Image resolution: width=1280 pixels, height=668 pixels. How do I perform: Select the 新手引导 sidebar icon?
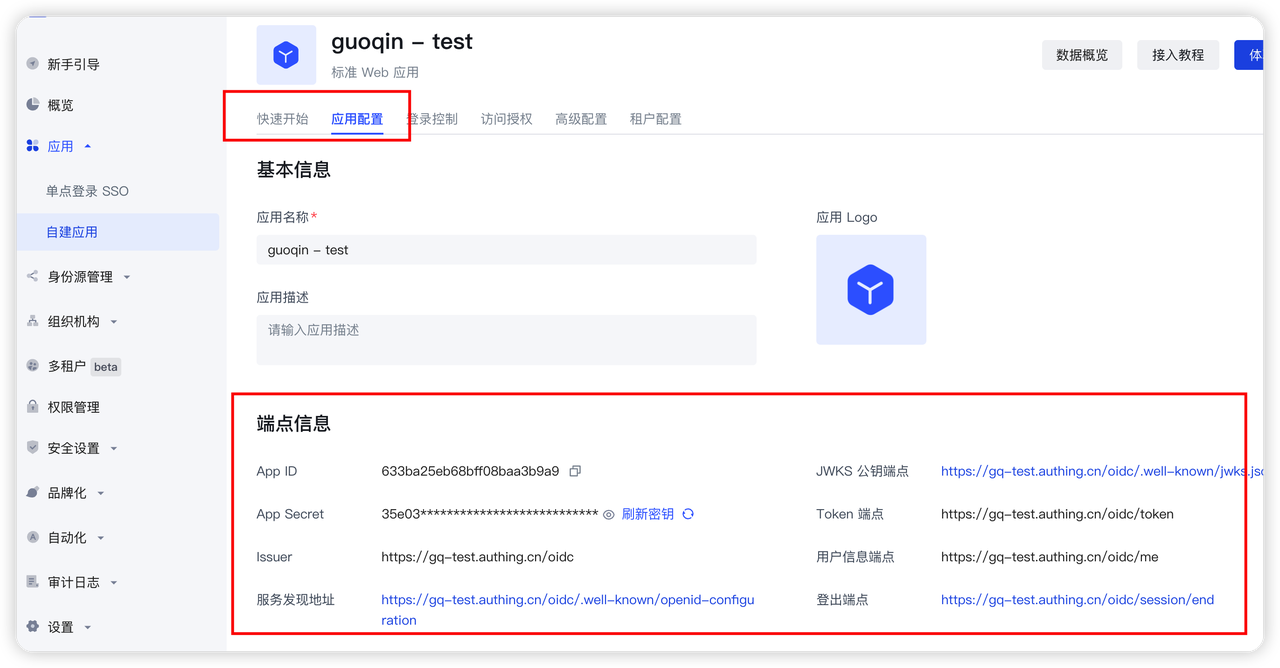[x=33, y=63]
